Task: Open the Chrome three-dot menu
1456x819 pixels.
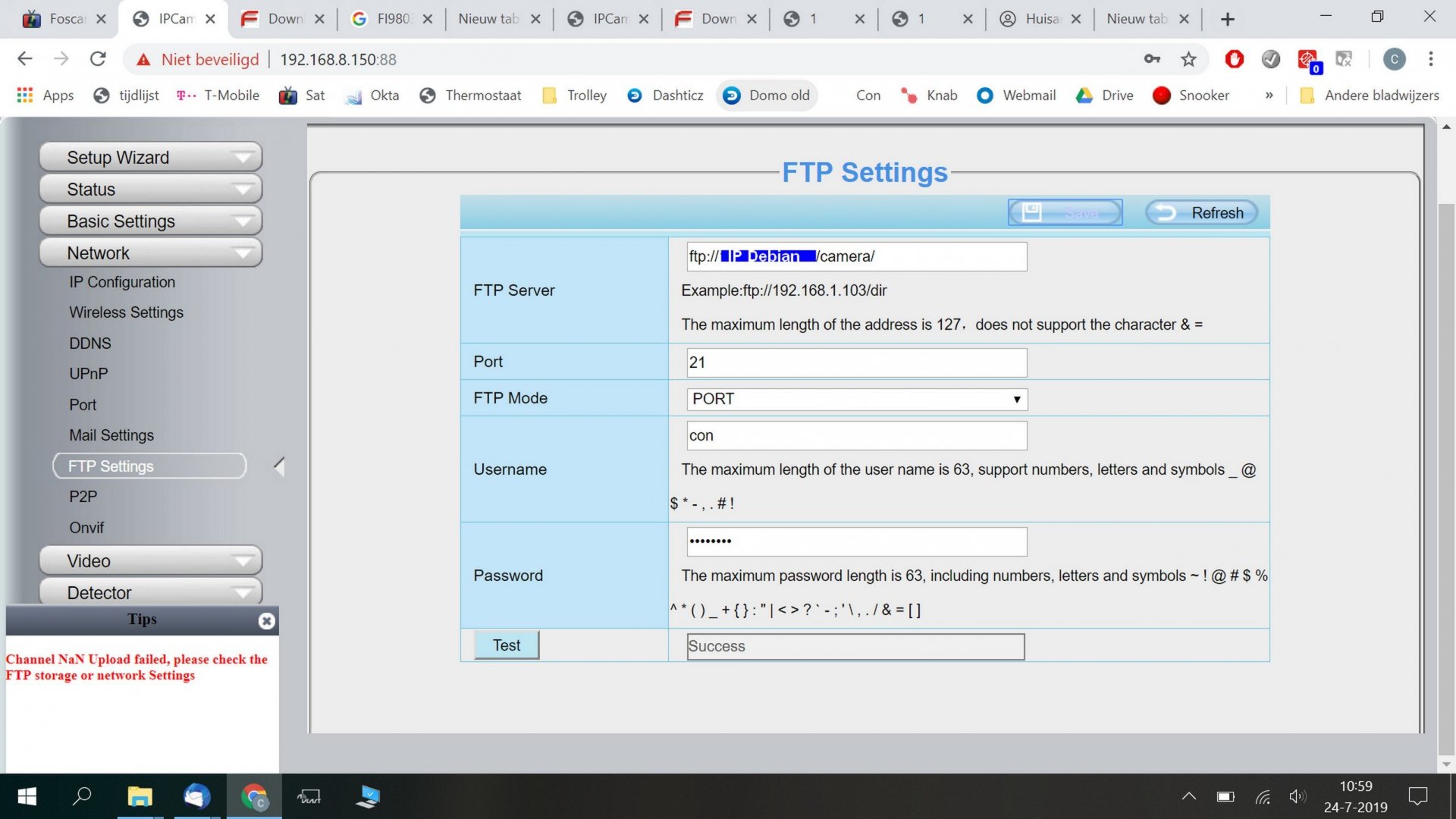Action: point(1430,59)
